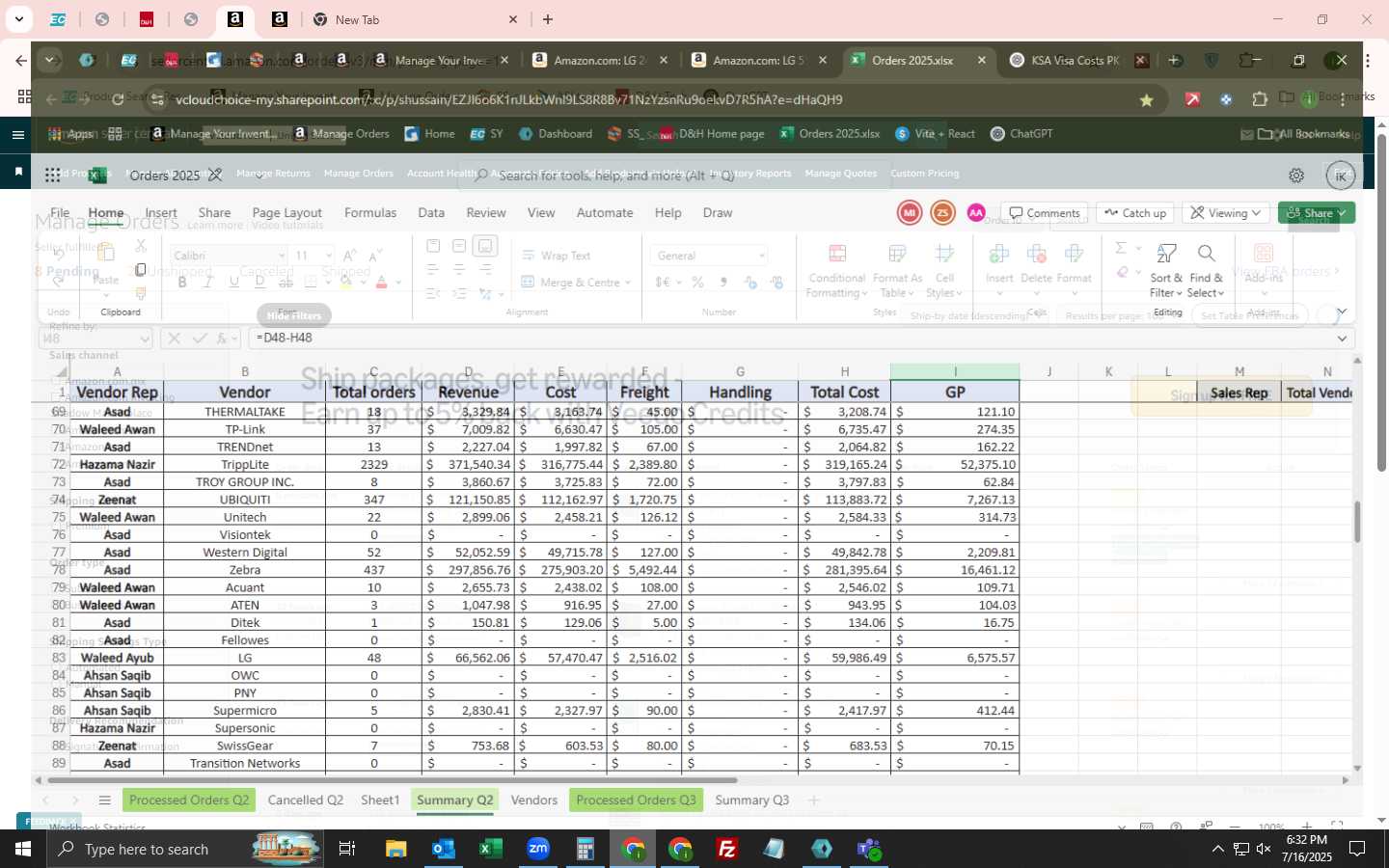Open the Page Layout ribbon tab

(x=287, y=213)
